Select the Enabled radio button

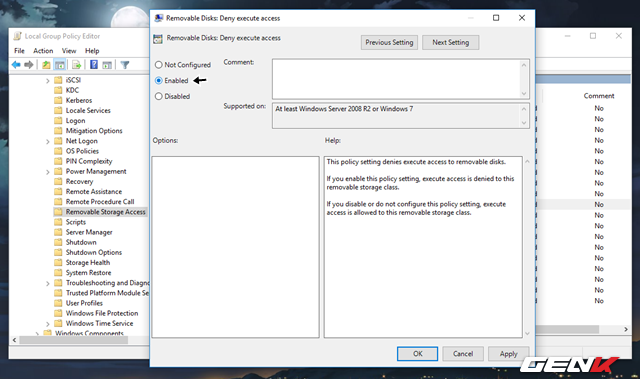[158, 80]
